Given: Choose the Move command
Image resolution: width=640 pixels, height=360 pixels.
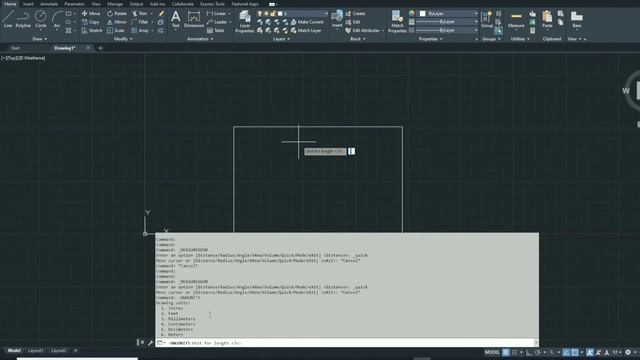Looking at the screenshot, I should (91, 13).
